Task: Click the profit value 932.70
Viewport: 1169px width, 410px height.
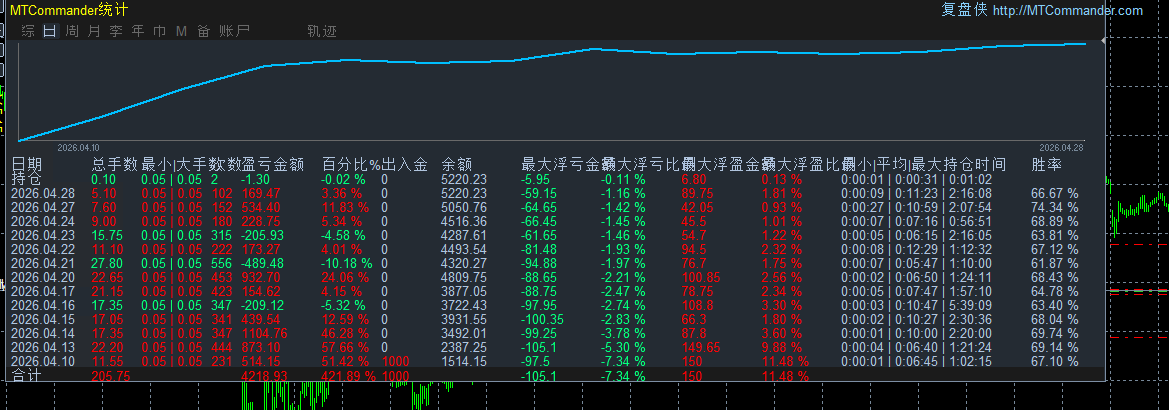Action: point(262,277)
